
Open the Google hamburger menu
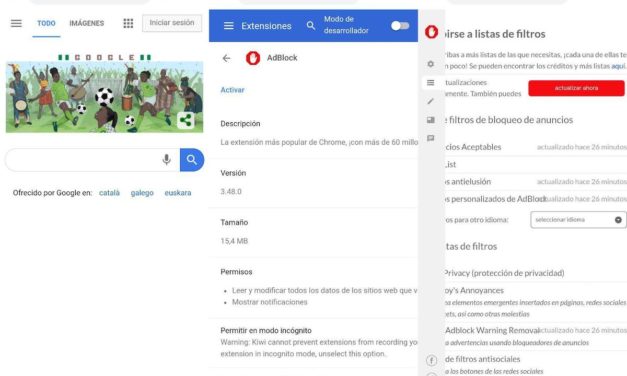tap(16, 23)
